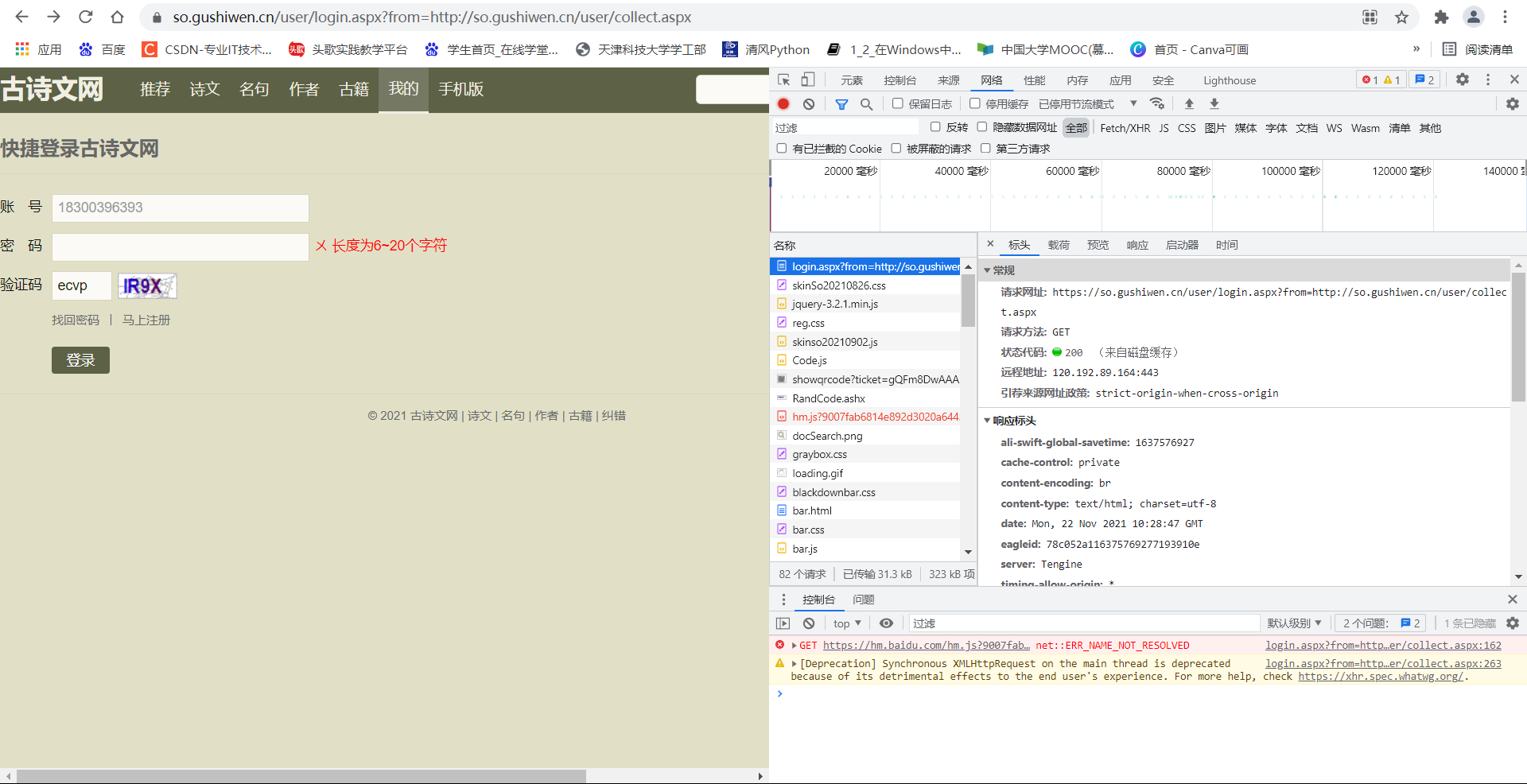This screenshot has width=1527, height=784.
Task: Expand the GET error console message
Action: [x=794, y=646]
